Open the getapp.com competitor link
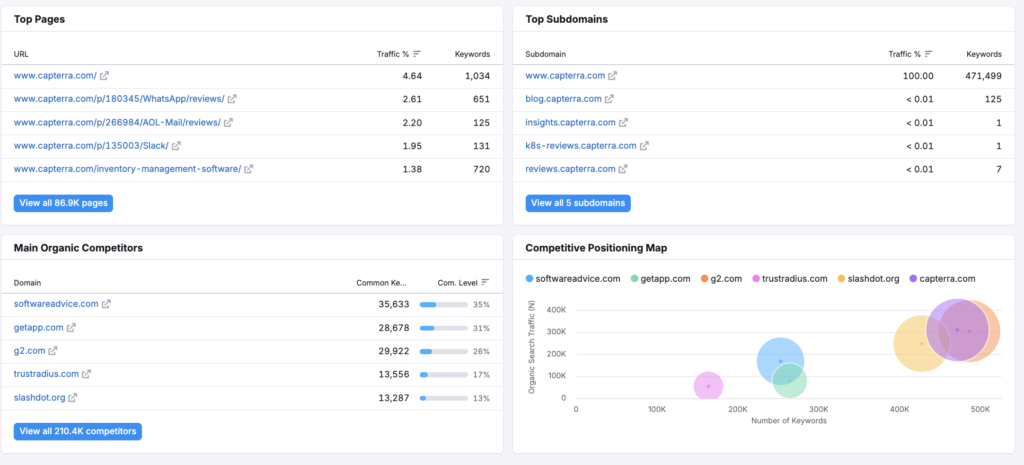The image size is (1024, 465). point(39,327)
